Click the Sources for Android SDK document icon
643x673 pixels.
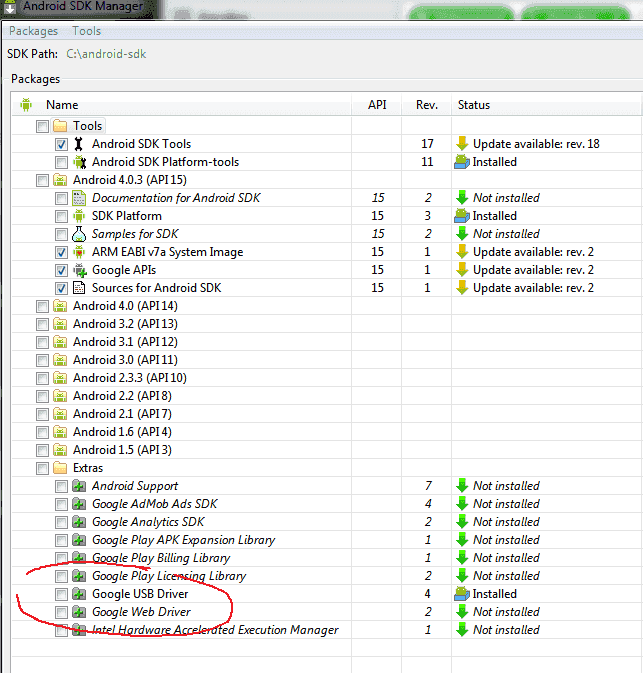tap(79, 288)
